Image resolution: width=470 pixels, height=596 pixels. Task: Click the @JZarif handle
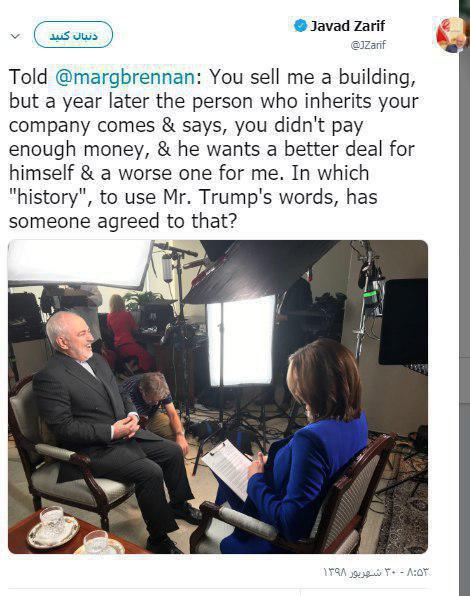(368, 45)
